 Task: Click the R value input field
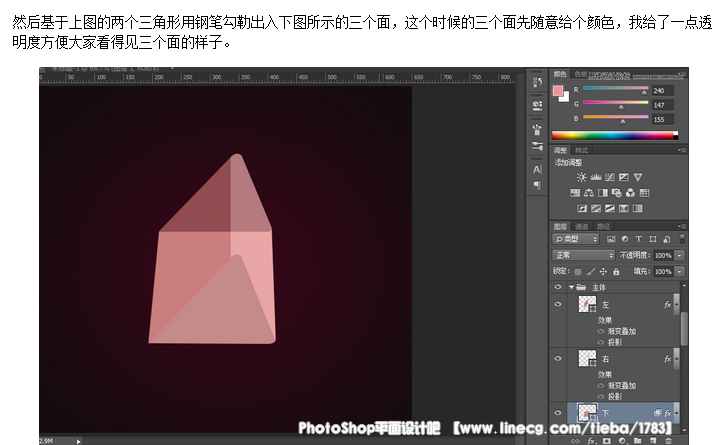click(x=663, y=90)
